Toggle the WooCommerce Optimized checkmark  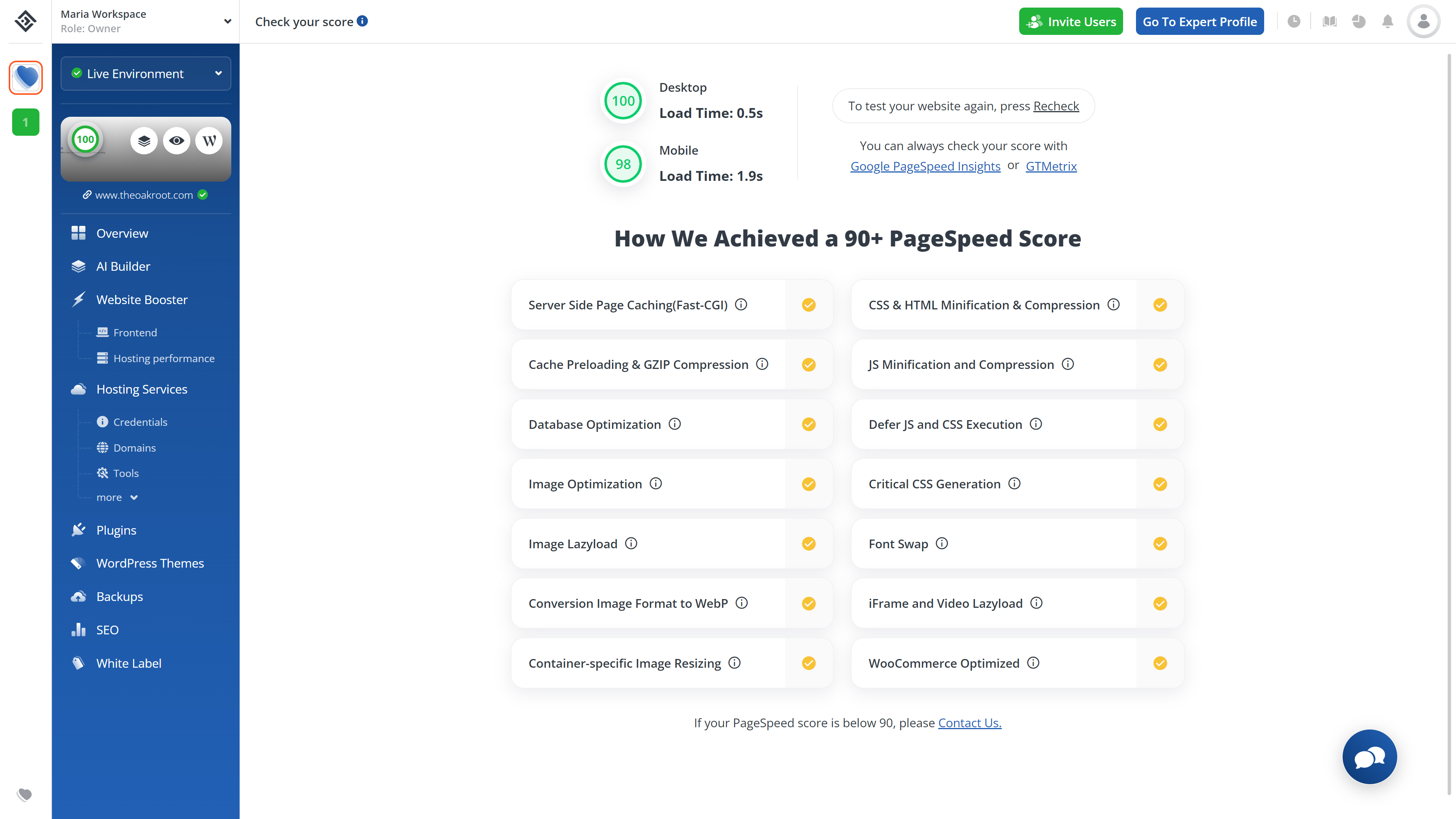1160,663
